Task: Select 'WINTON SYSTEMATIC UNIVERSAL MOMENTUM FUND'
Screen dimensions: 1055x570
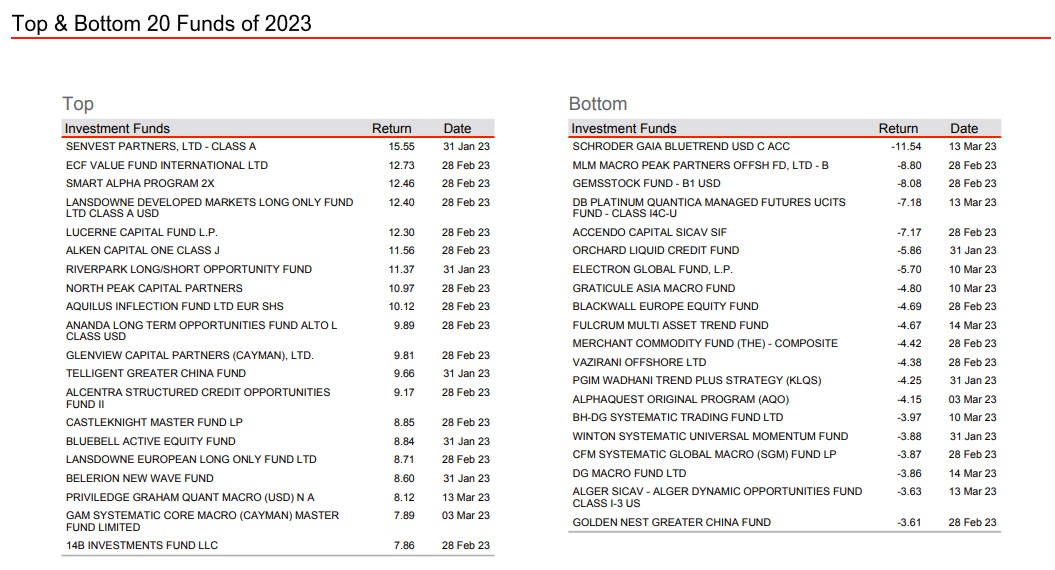Action: coord(711,436)
